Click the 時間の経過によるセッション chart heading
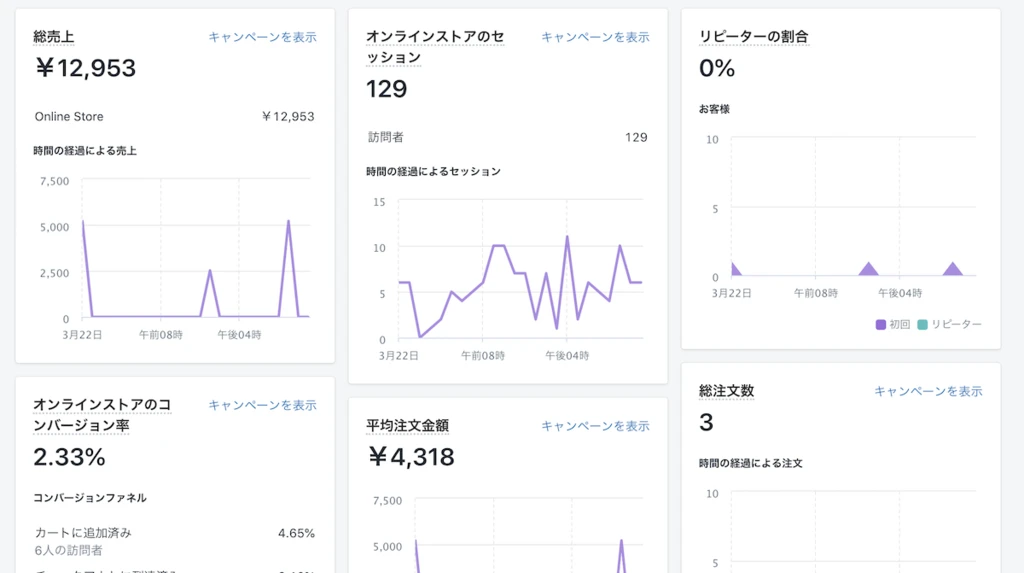 click(433, 172)
